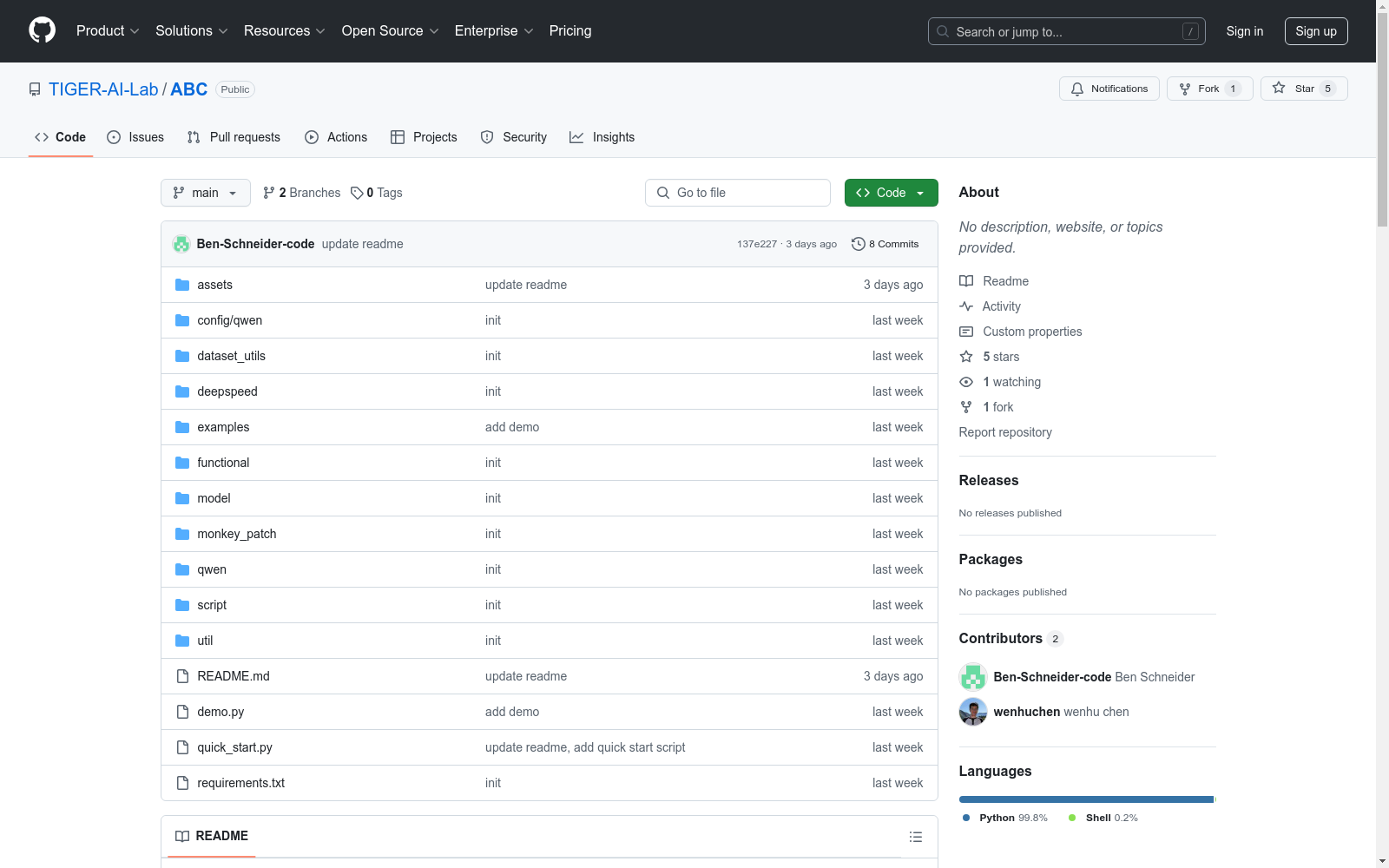Expand the Product menu
Image resolution: width=1389 pixels, height=868 pixels.
click(x=108, y=31)
